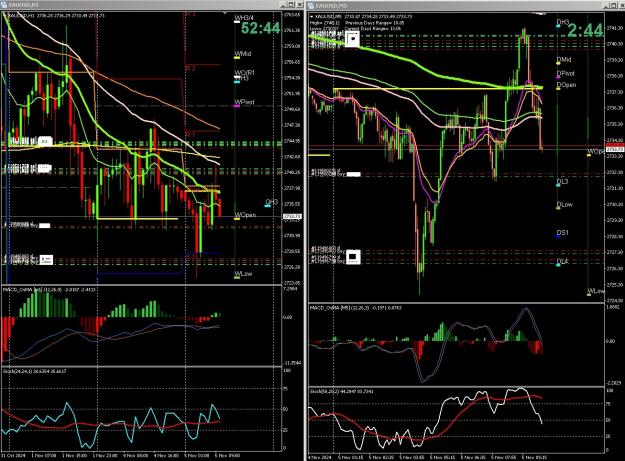Click 'Current Days Range' info text

pos(373,29)
